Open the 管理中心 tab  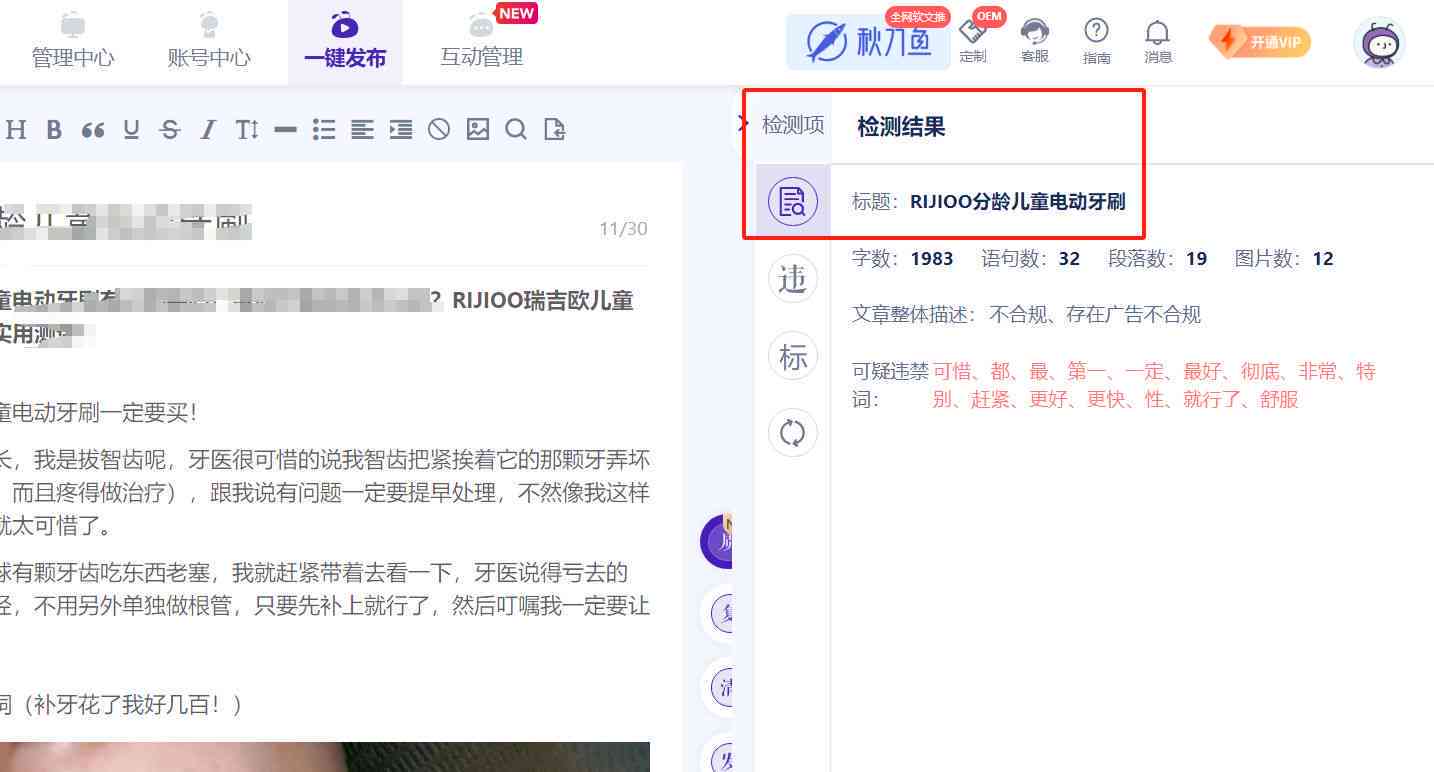coord(72,40)
